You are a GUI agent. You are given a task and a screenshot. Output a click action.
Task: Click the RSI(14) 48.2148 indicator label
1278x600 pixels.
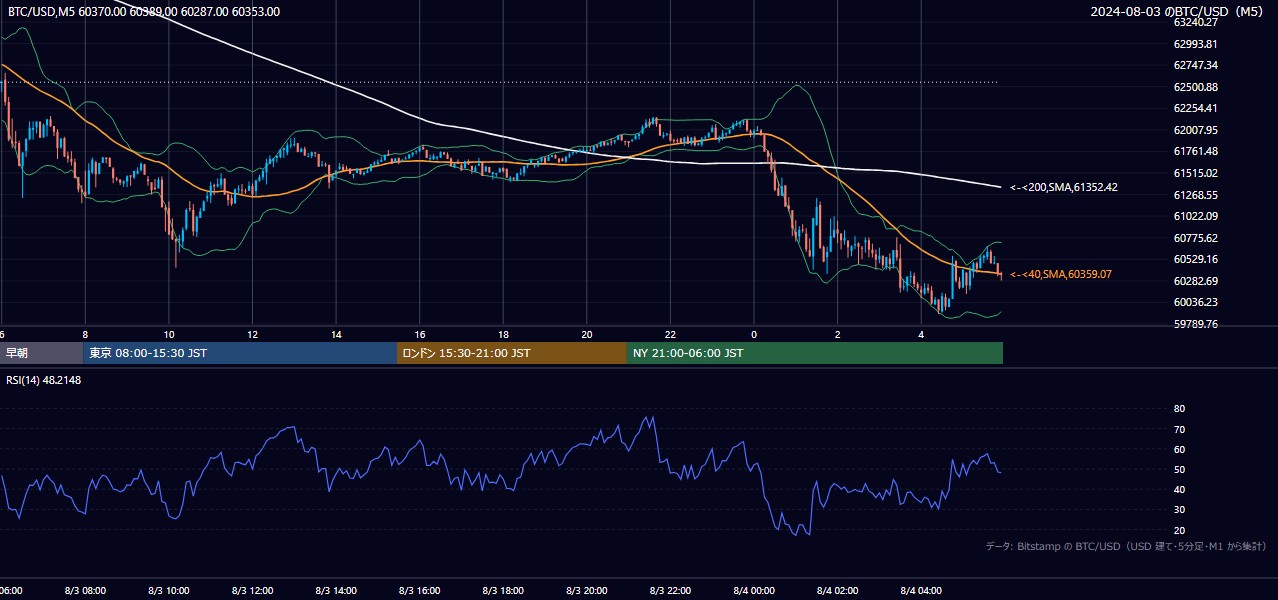tap(44, 380)
